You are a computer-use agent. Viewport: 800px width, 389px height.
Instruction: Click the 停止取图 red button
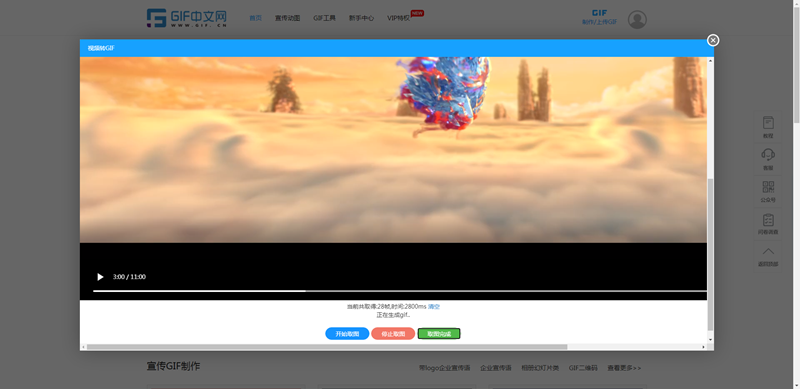coord(393,334)
